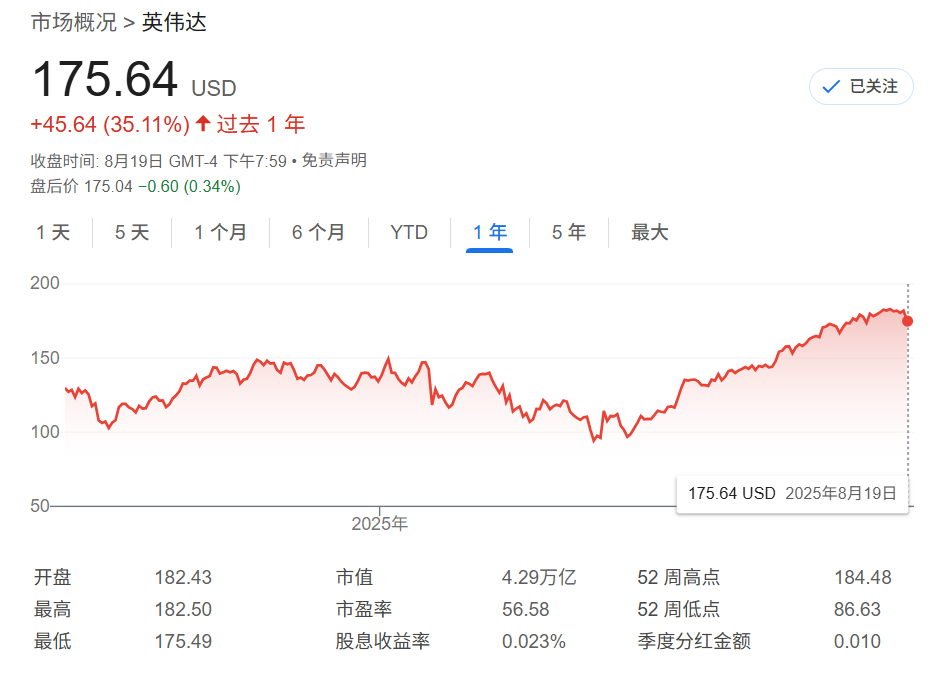Click the 175.64 main price value
Image resolution: width=944 pixels, height=674 pixels.
[105, 79]
